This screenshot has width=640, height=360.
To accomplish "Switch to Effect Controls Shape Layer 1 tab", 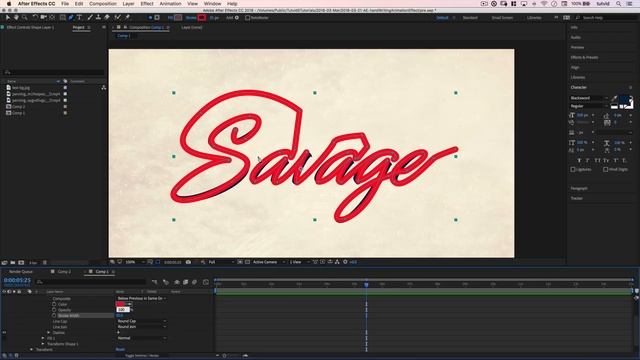I will pyautogui.click(x=30, y=27).
